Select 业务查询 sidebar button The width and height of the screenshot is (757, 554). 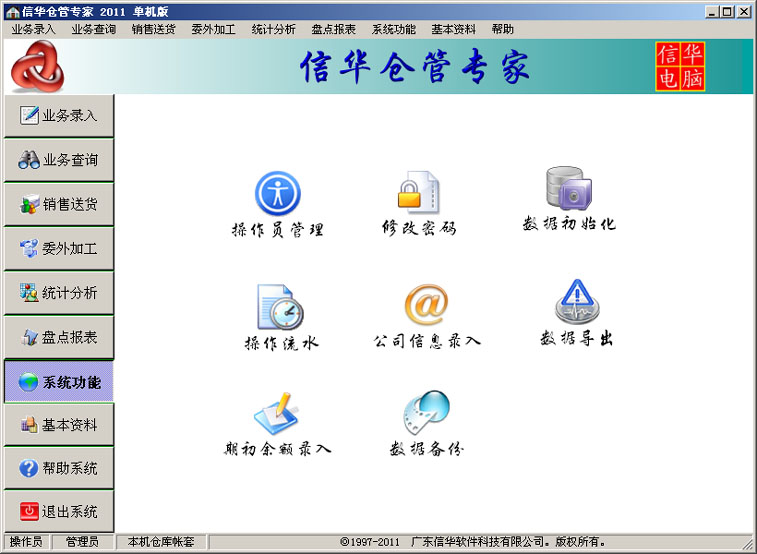point(59,160)
